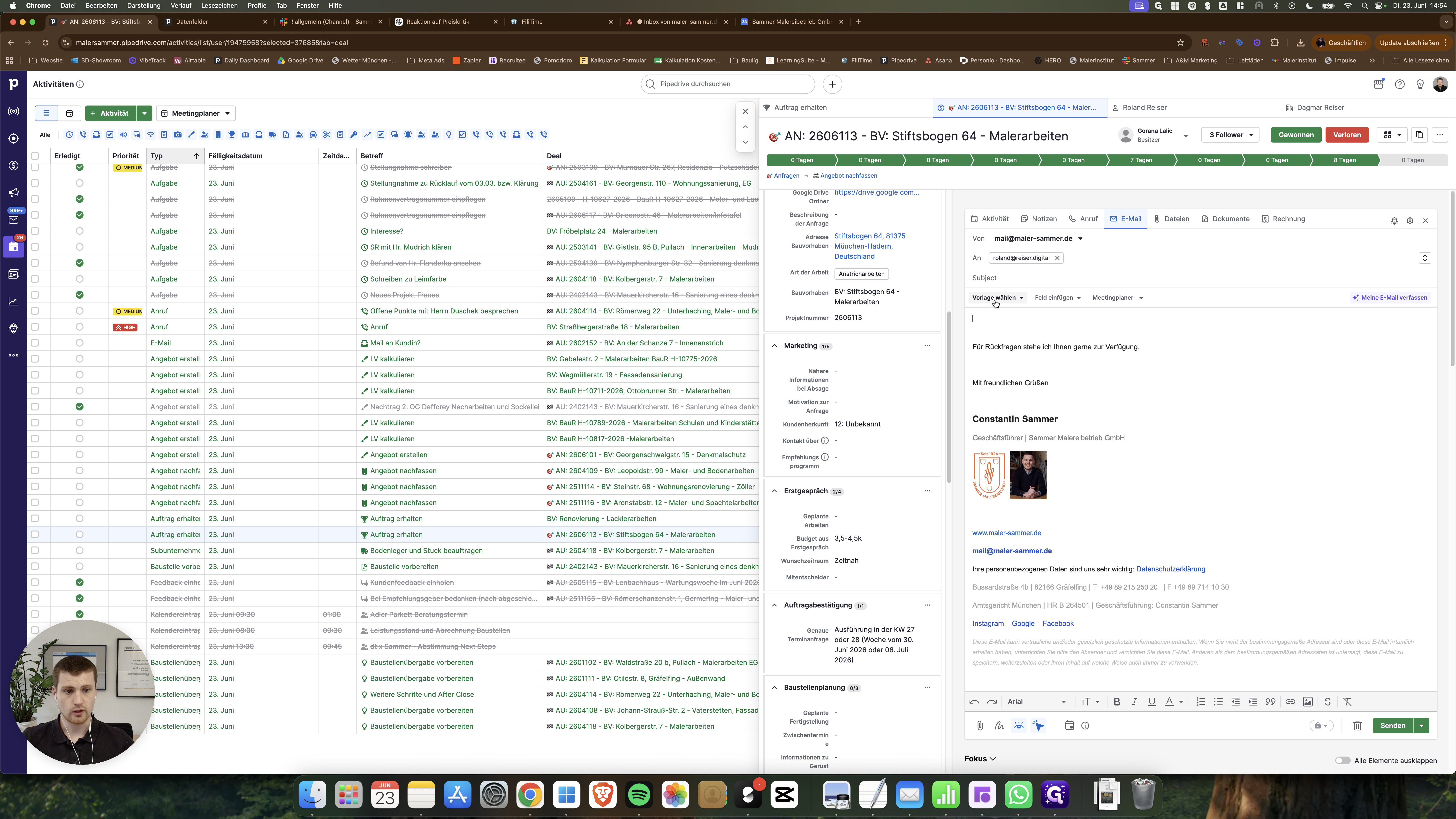Open the Leads radar icon in left sidebar
The width and height of the screenshot is (1456, 819).
[x=14, y=111]
